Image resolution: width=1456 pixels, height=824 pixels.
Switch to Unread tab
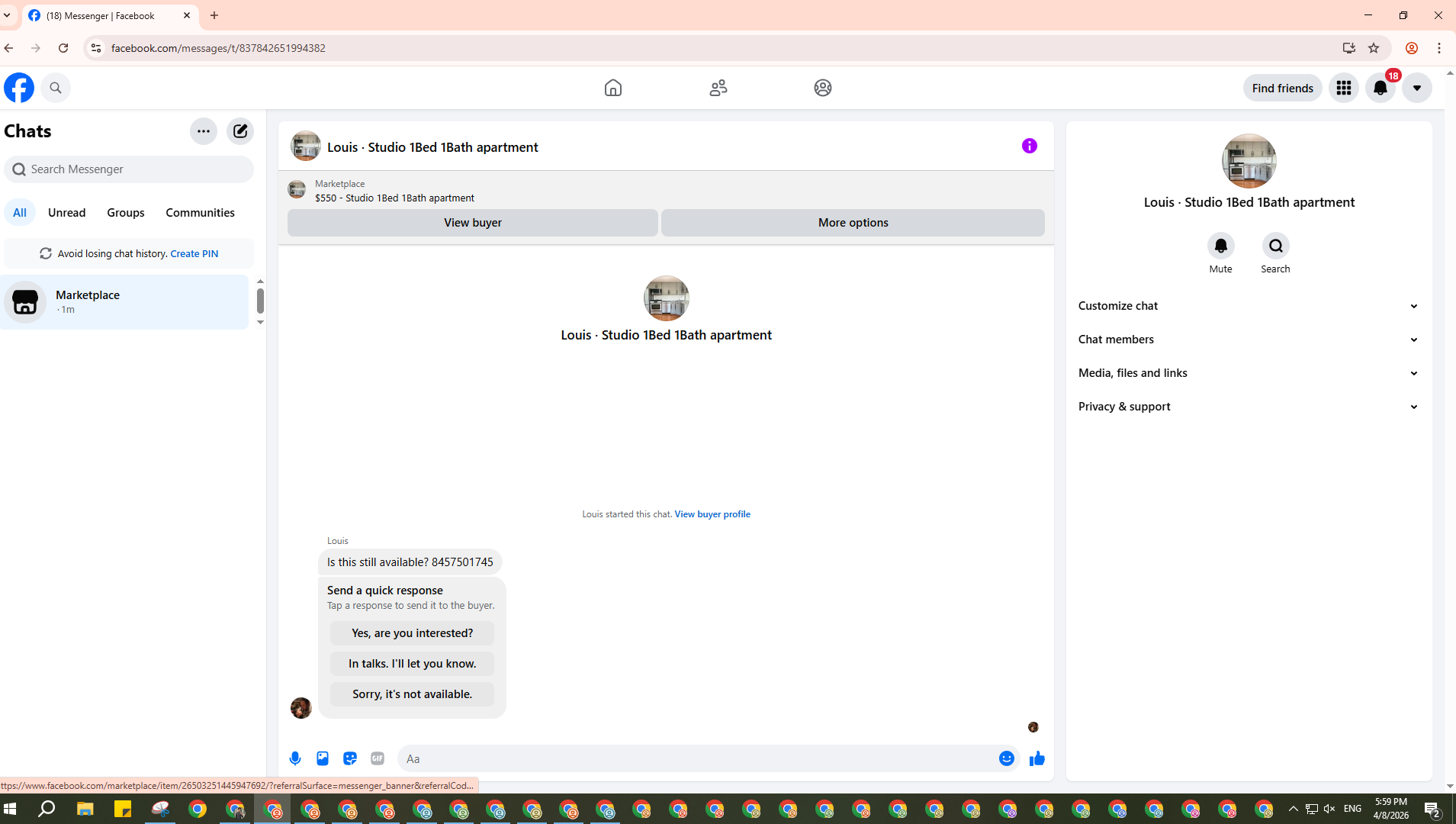click(67, 213)
